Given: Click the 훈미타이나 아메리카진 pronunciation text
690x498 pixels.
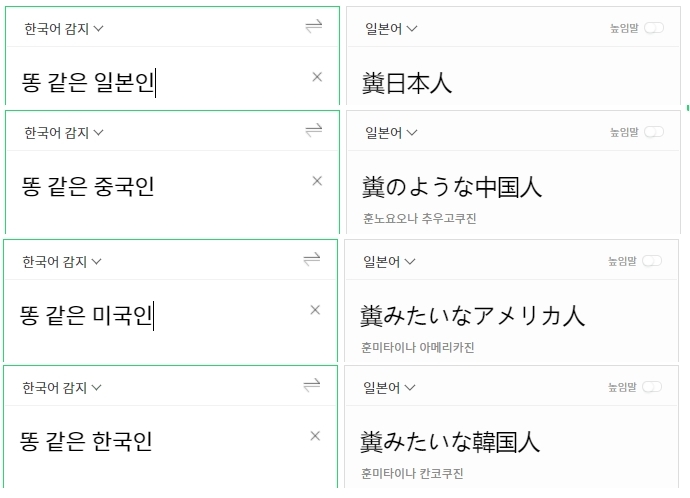Looking at the screenshot, I should coord(418,348).
